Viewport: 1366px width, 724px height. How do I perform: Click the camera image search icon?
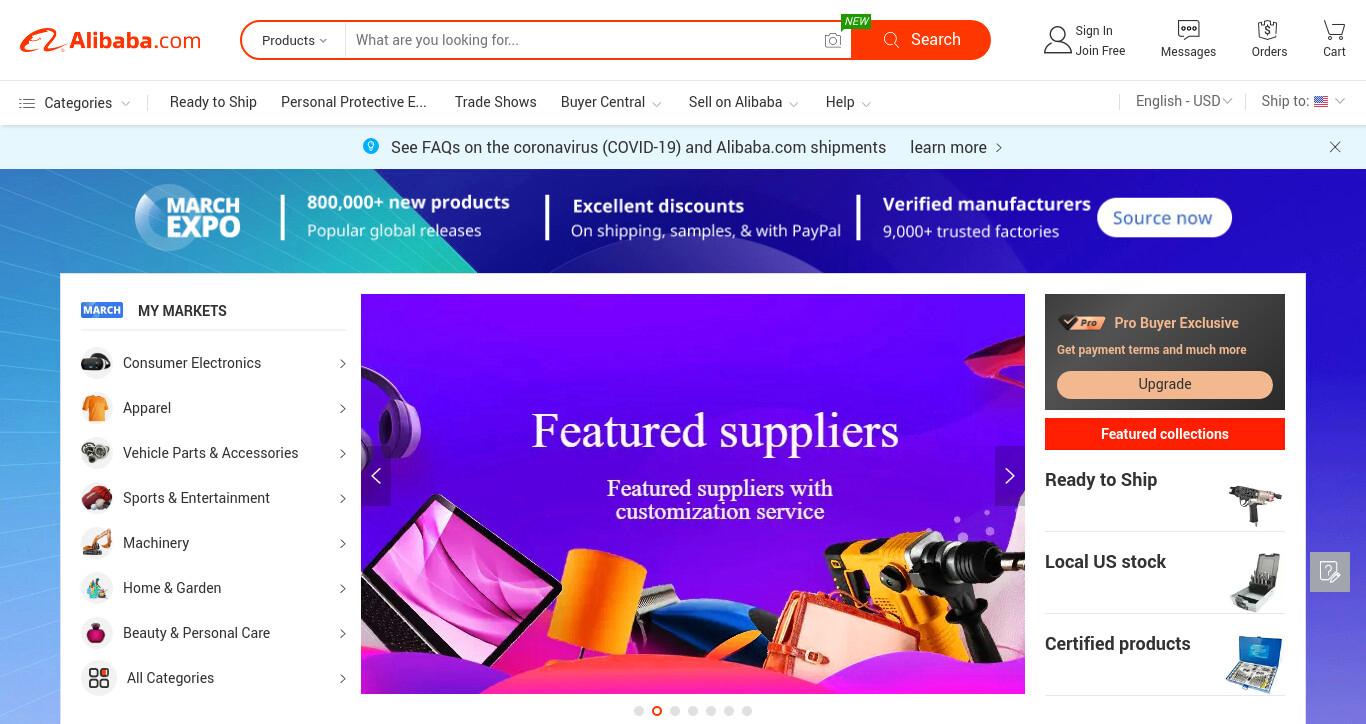pos(832,40)
